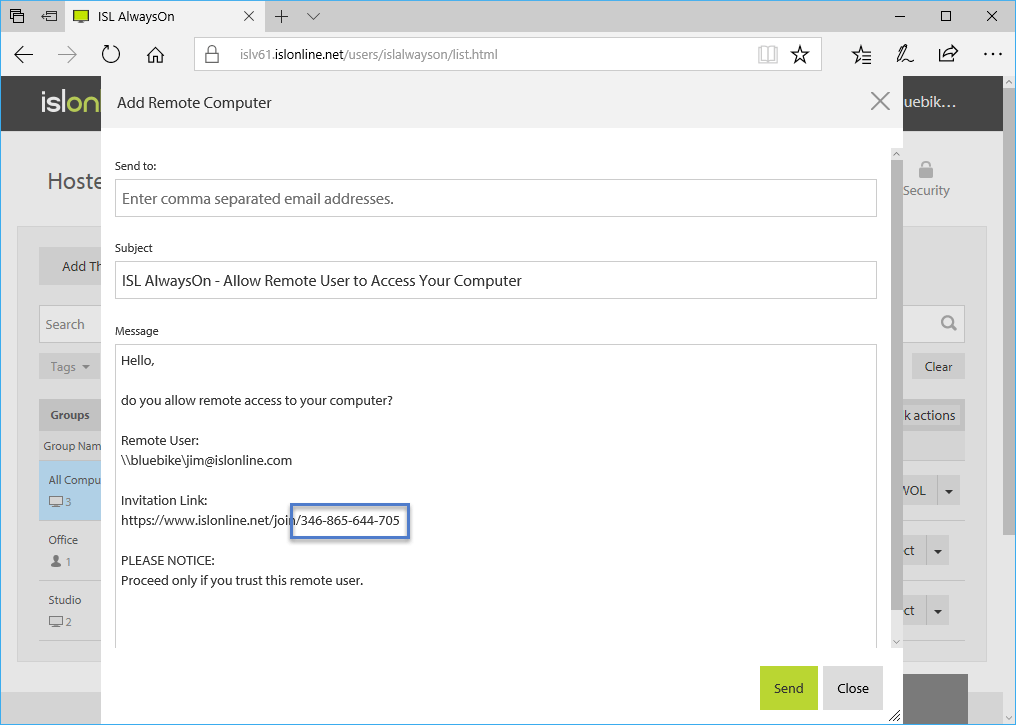Click the share icon in browser toolbar
The height and width of the screenshot is (725, 1016).
pyautogui.click(x=948, y=54)
